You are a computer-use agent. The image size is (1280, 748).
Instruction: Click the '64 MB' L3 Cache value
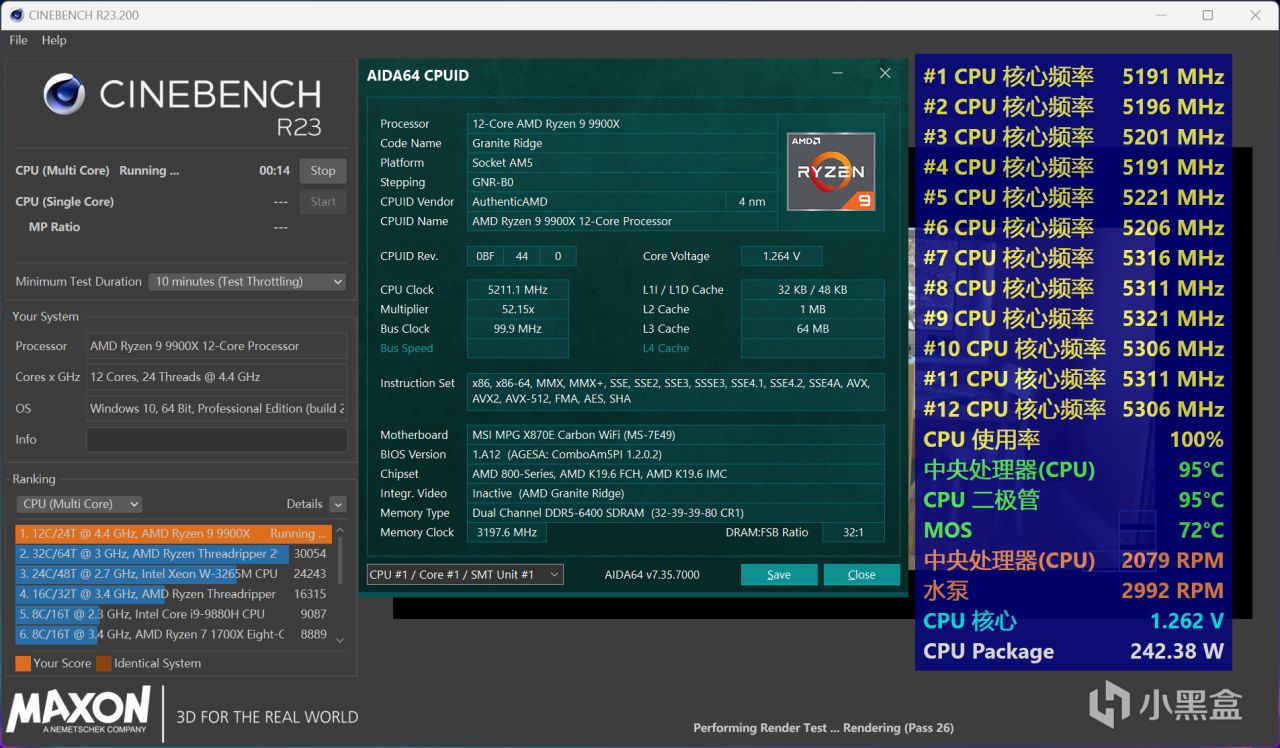click(x=813, y=329)
